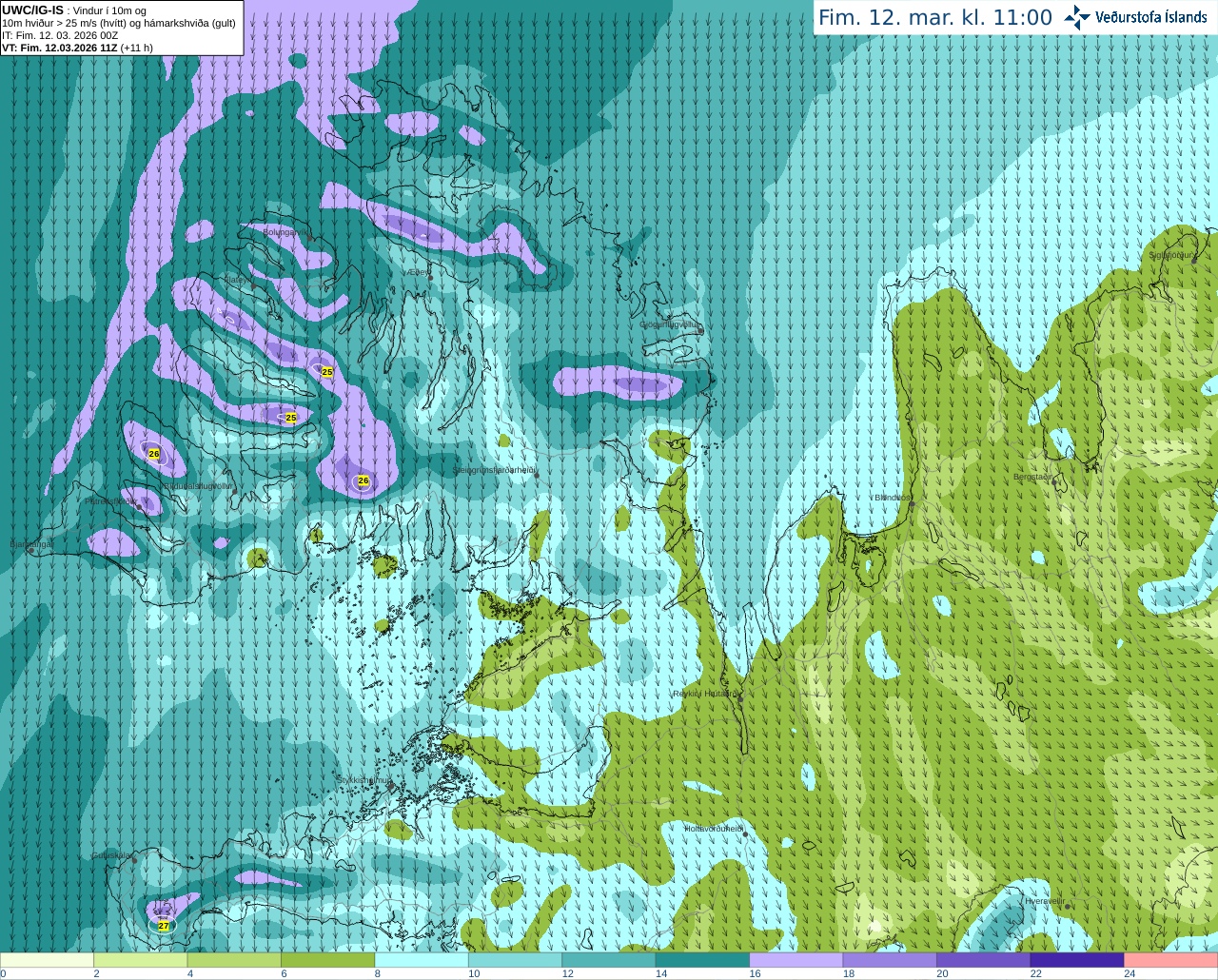Click the 'IT: Fim. 12. 03. 2026 00Z' line
This screenshot has width=1218, height=980.
click(x=60, y=35)
